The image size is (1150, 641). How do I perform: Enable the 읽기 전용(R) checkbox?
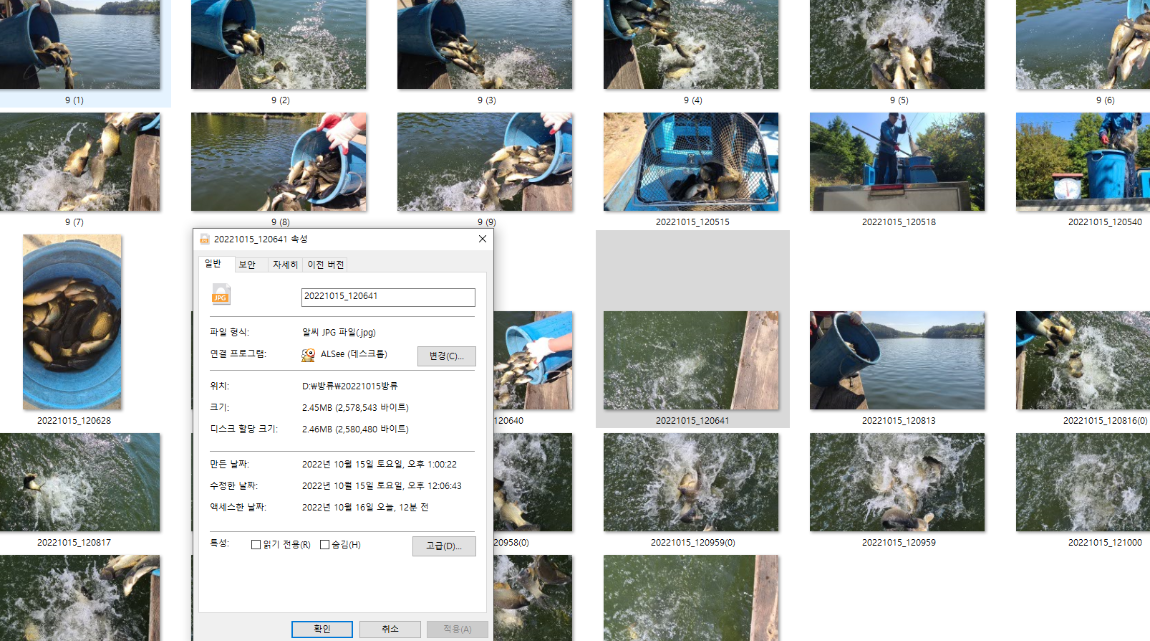[x=256, y=545]
